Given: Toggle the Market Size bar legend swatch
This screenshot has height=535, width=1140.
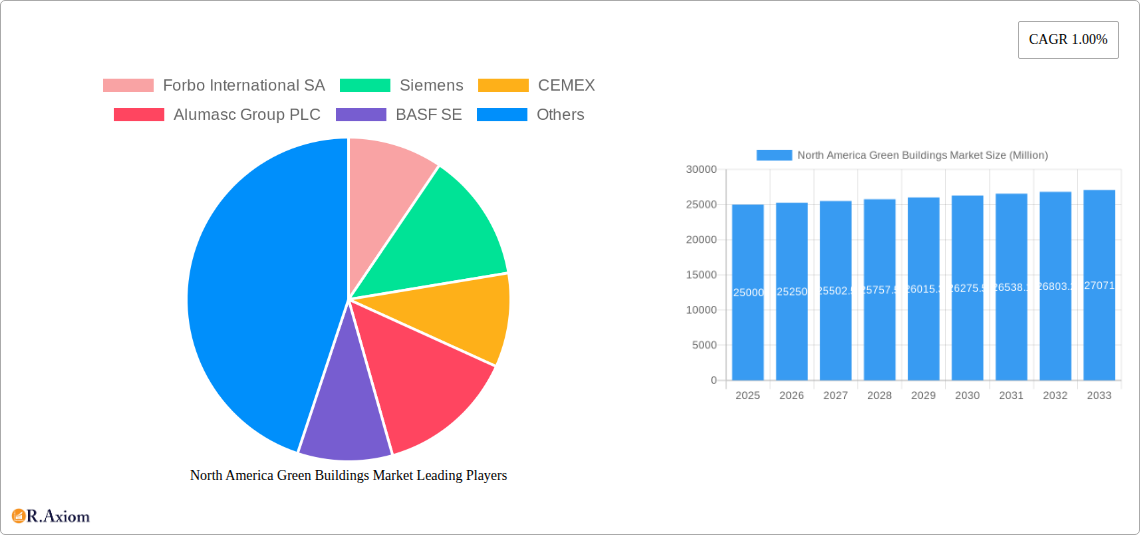Looking at the screenshot, I should [774, 155].
